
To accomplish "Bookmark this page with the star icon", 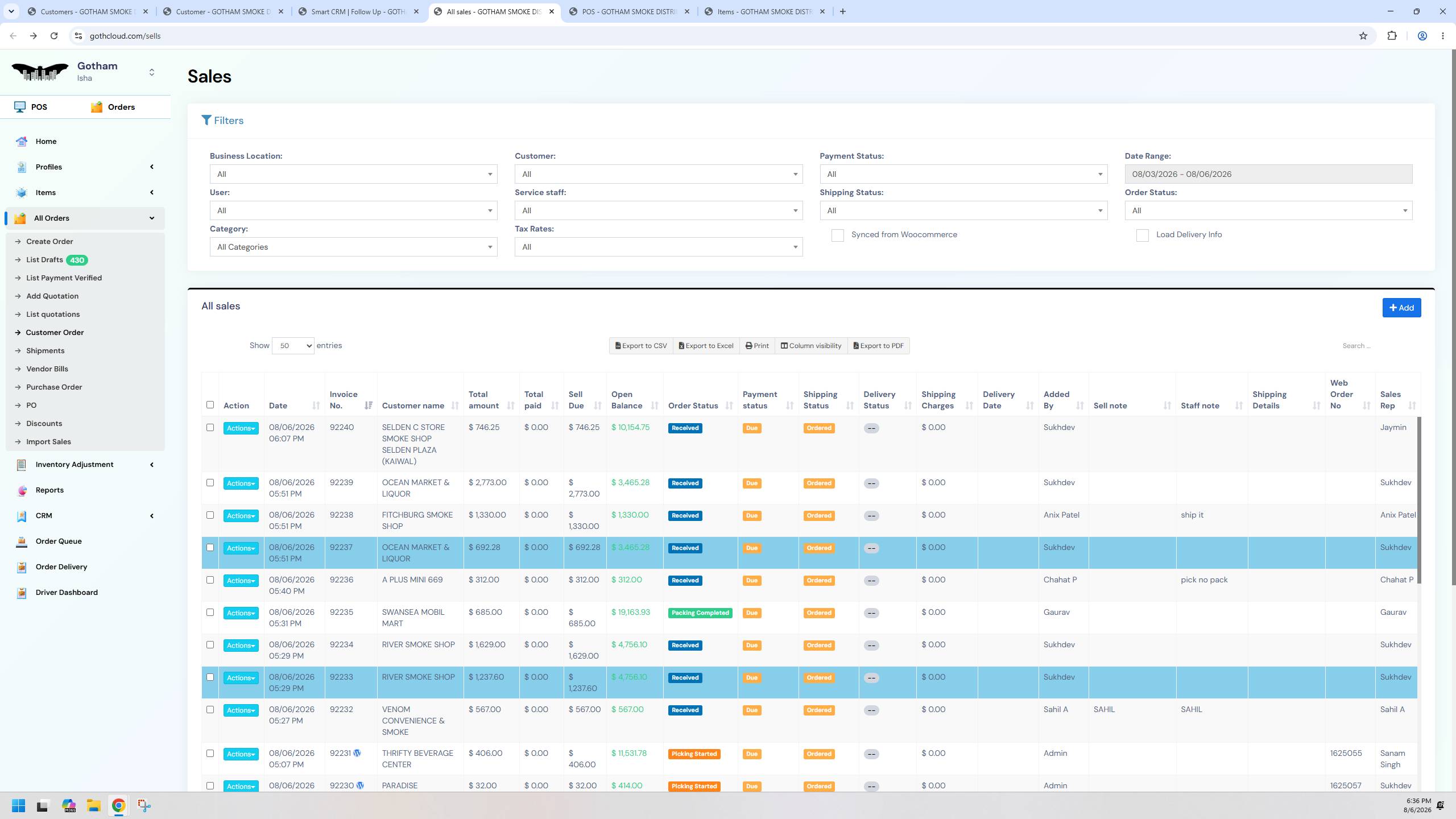I will click(1363, 36).
